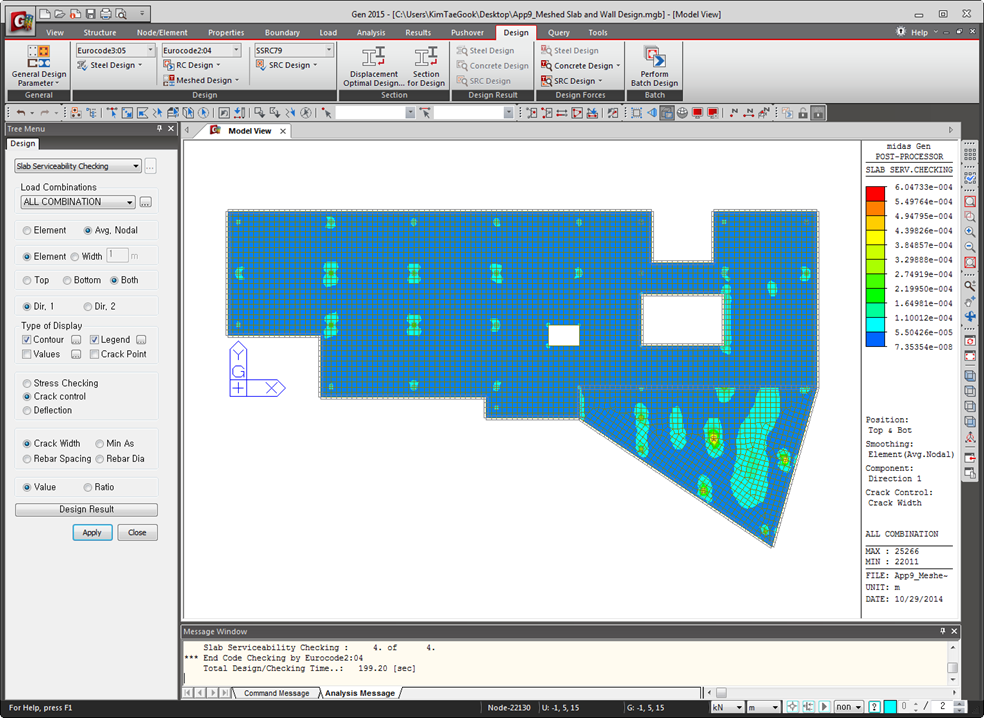Screen dimensions: 984x718
Task: Enable the Crack Point checkbox
Action: click(94, 354)
